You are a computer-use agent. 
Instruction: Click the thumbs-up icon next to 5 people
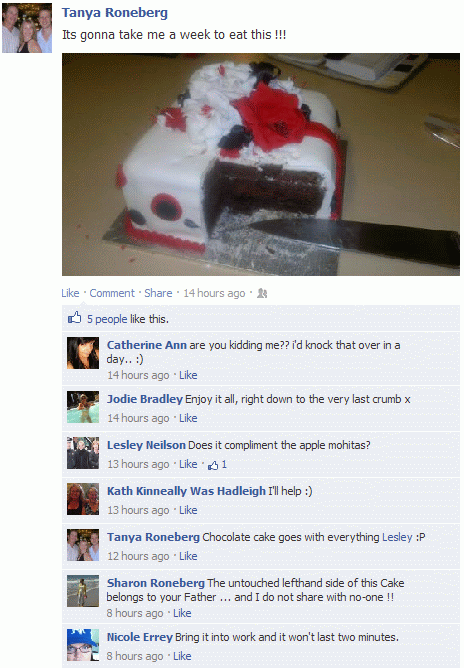tap(75, 317)
